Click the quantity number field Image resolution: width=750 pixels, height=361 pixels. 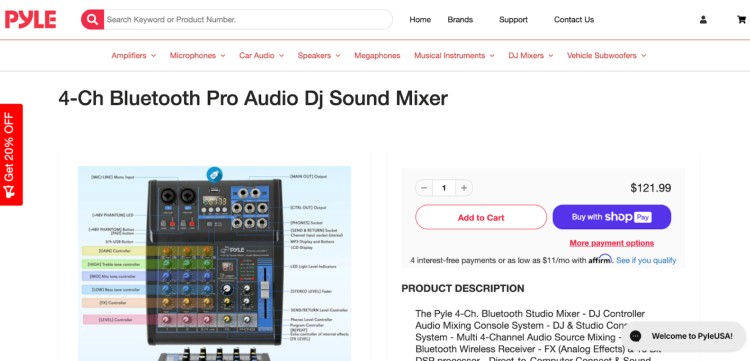pos(444,188)
